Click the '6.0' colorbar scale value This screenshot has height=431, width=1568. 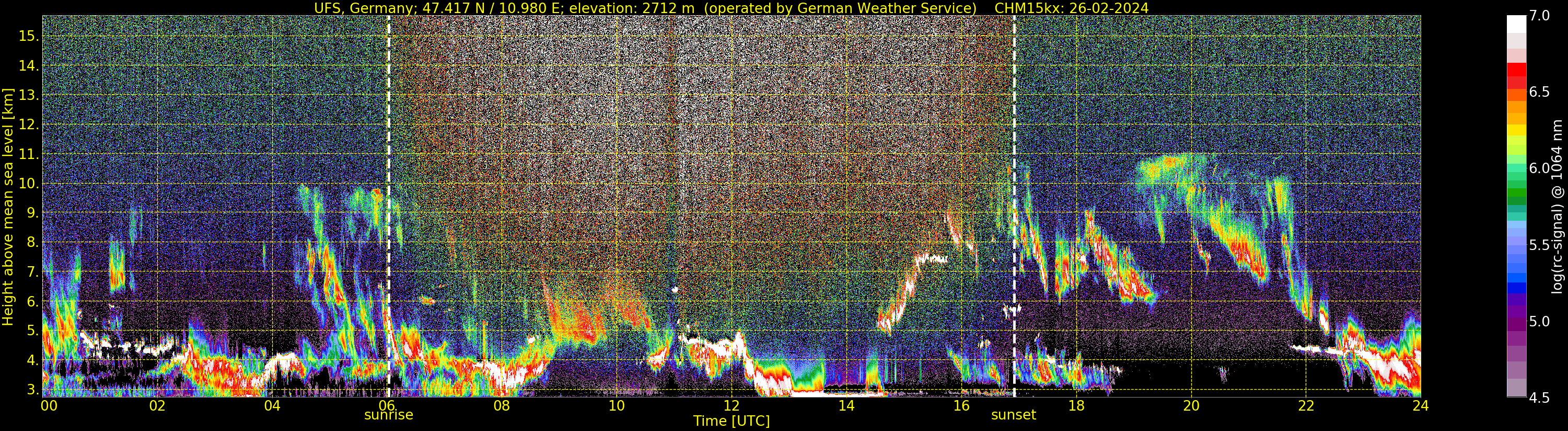pyautogui.click(x=1539, y=168)
